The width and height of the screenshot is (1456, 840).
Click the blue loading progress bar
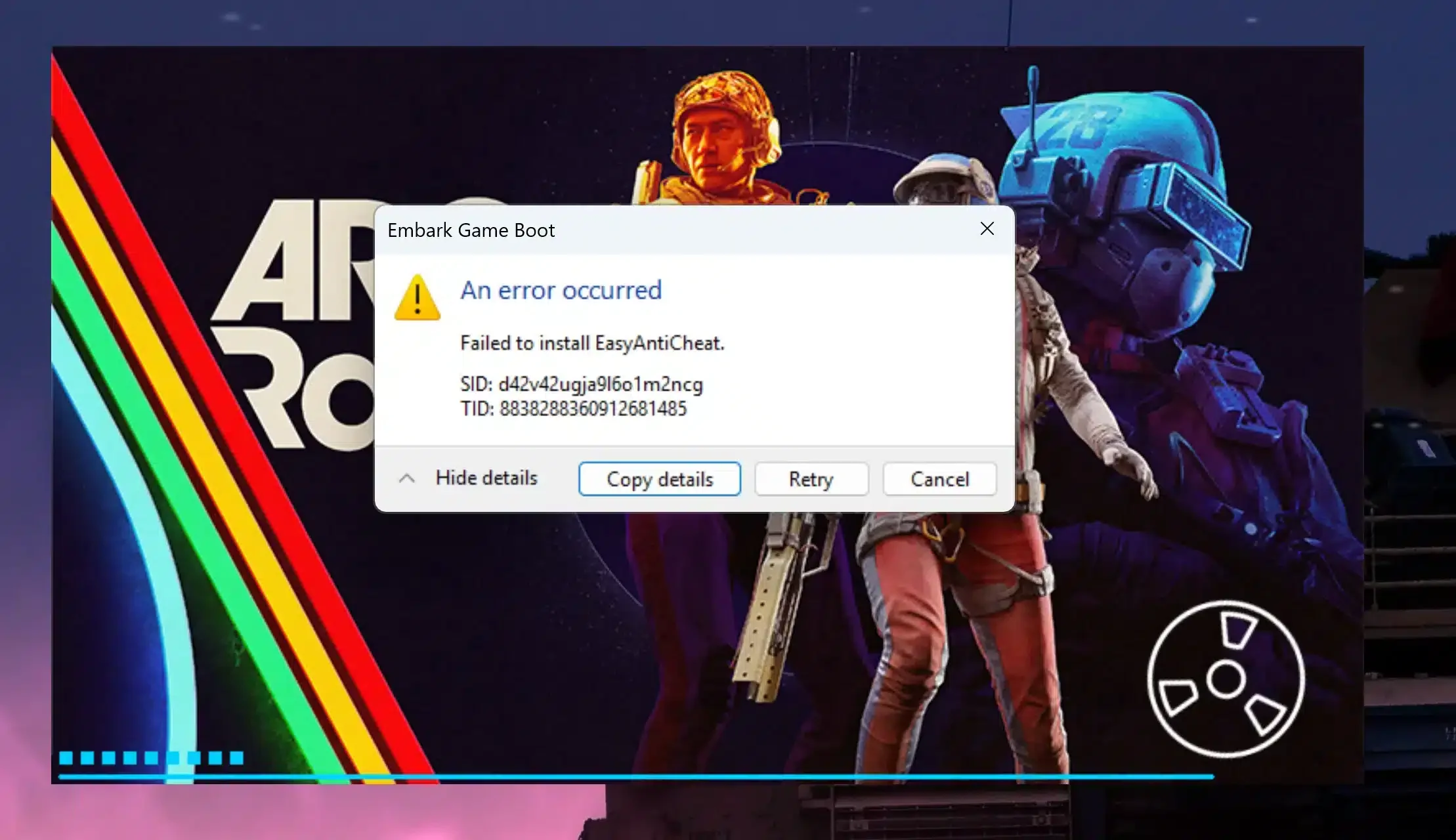coord(635,777)
